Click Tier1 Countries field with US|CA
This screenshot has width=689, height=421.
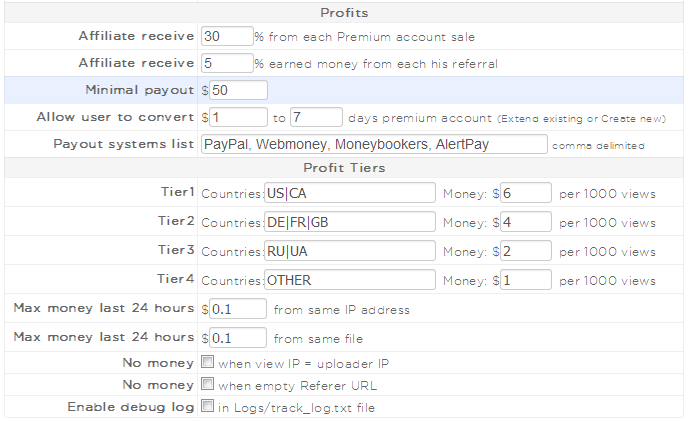[x=349, y=193]
